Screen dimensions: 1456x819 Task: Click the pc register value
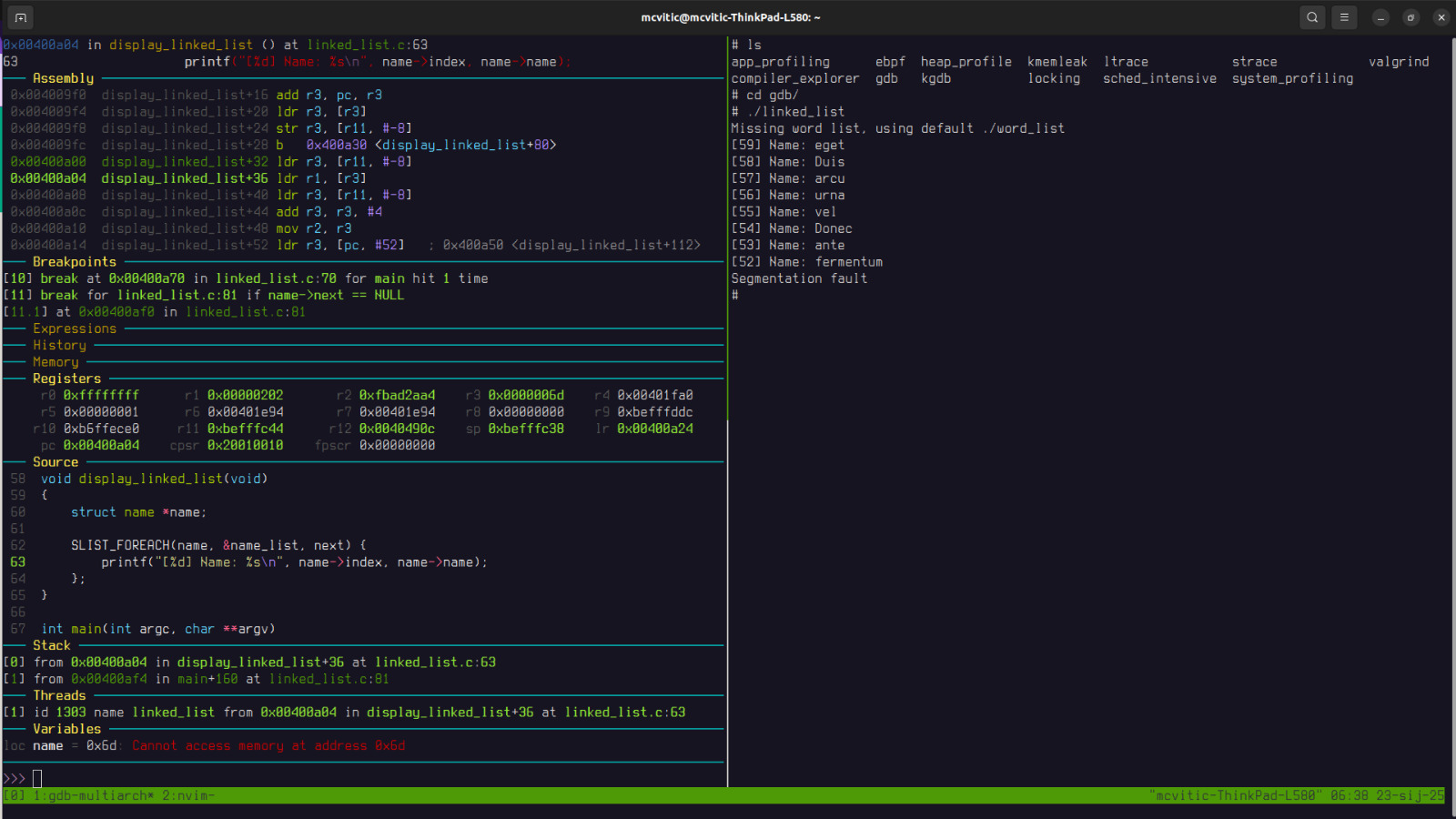tap(101, 445)
